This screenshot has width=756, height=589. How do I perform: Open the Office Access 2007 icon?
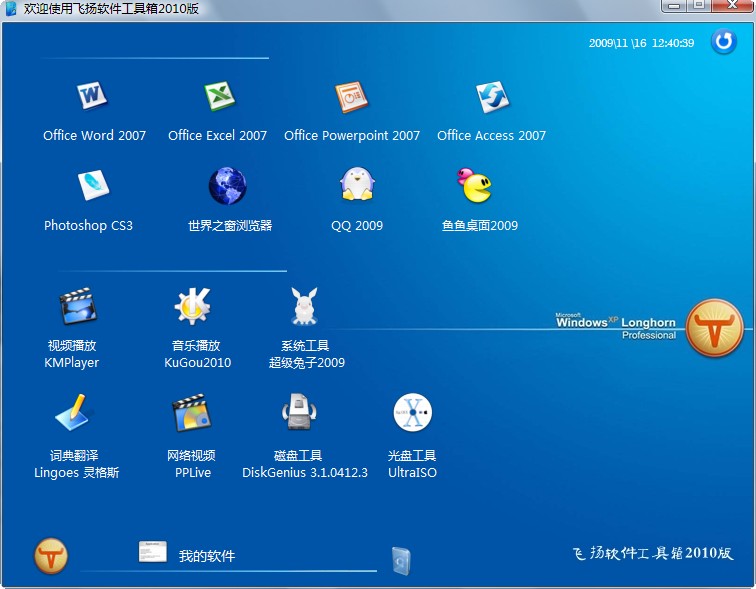(x=492, y=96)
